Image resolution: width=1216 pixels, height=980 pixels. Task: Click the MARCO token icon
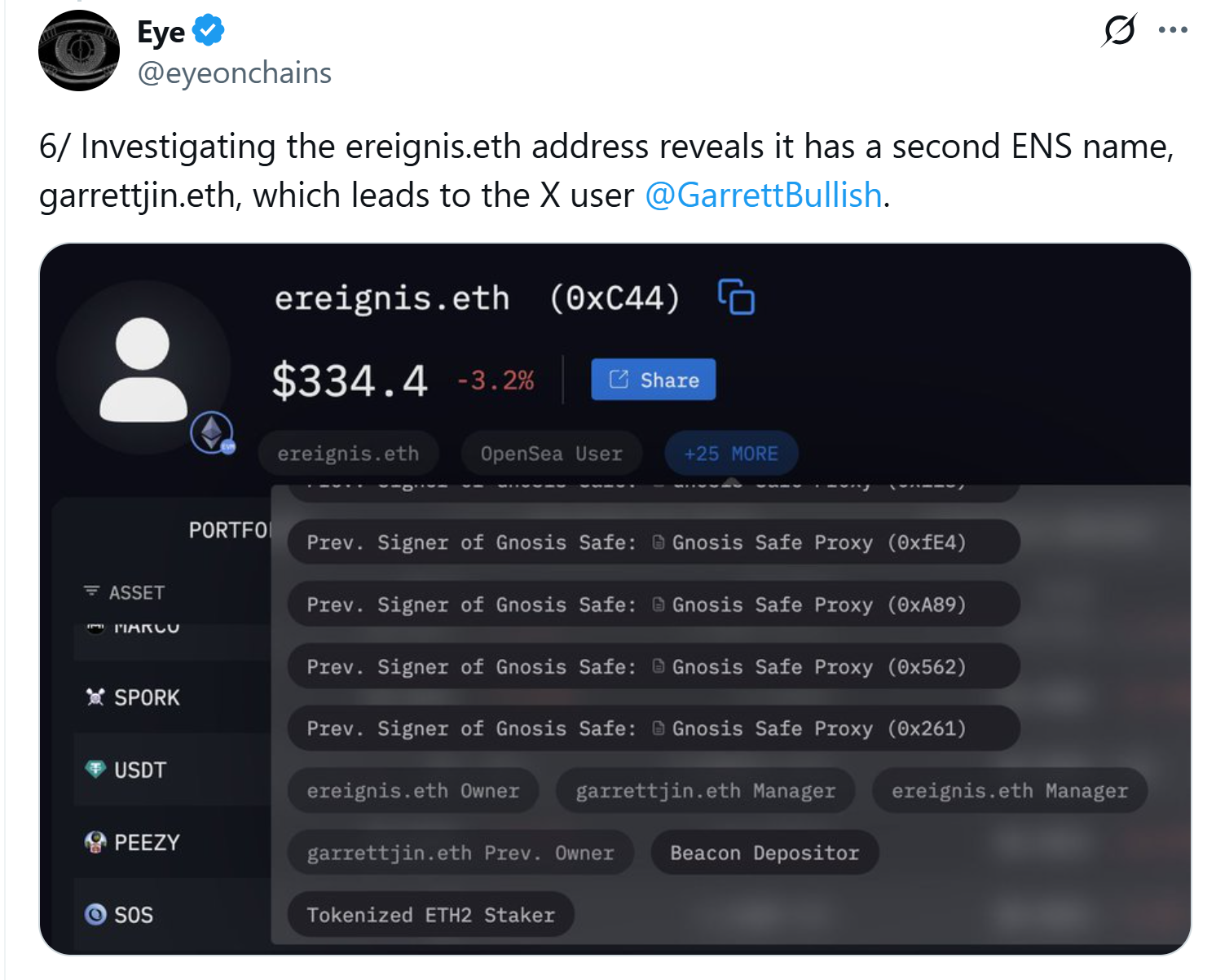pyautogui.click(x=94, y=626)
